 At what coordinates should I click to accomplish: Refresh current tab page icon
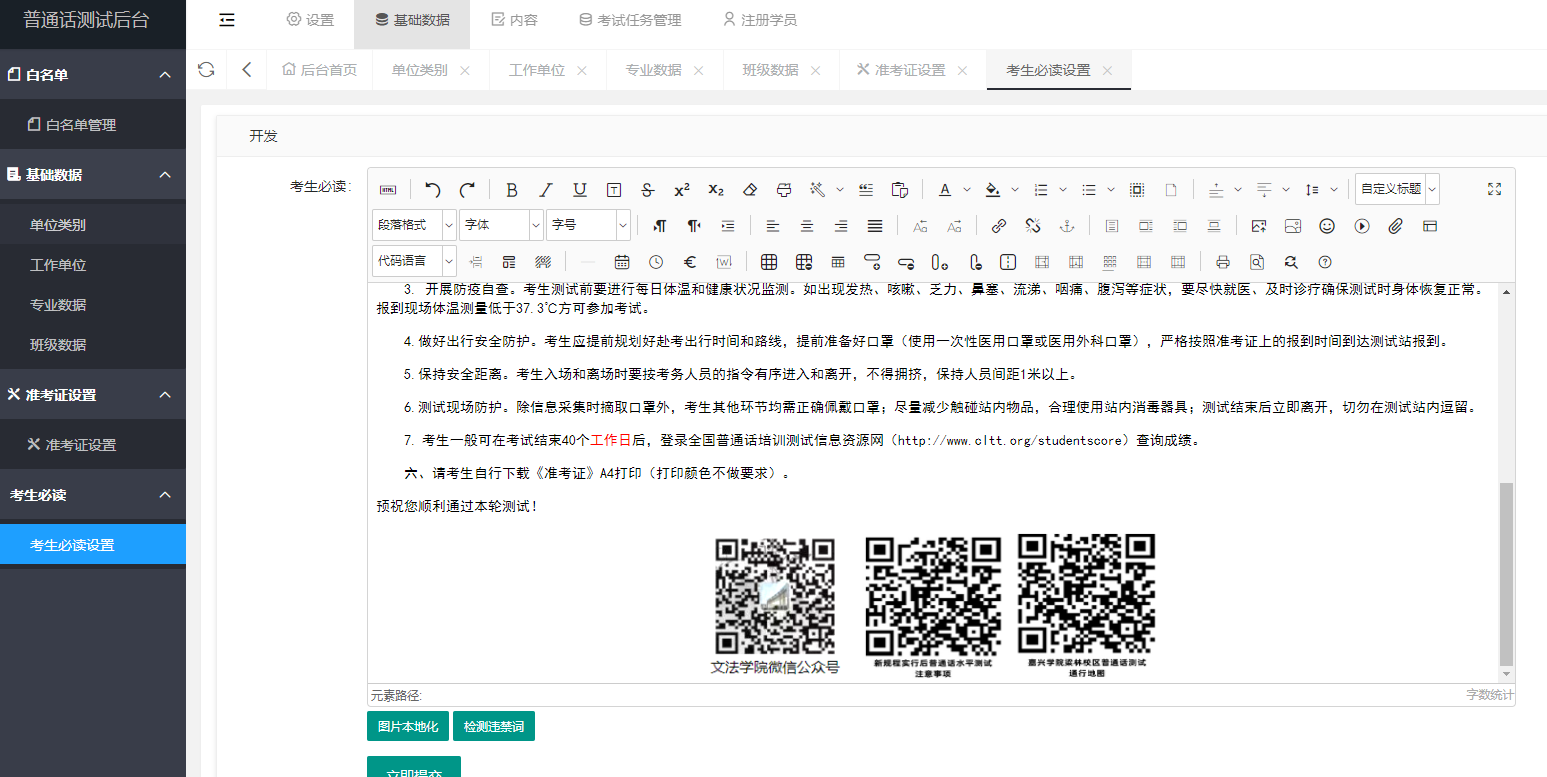(206, 70)
